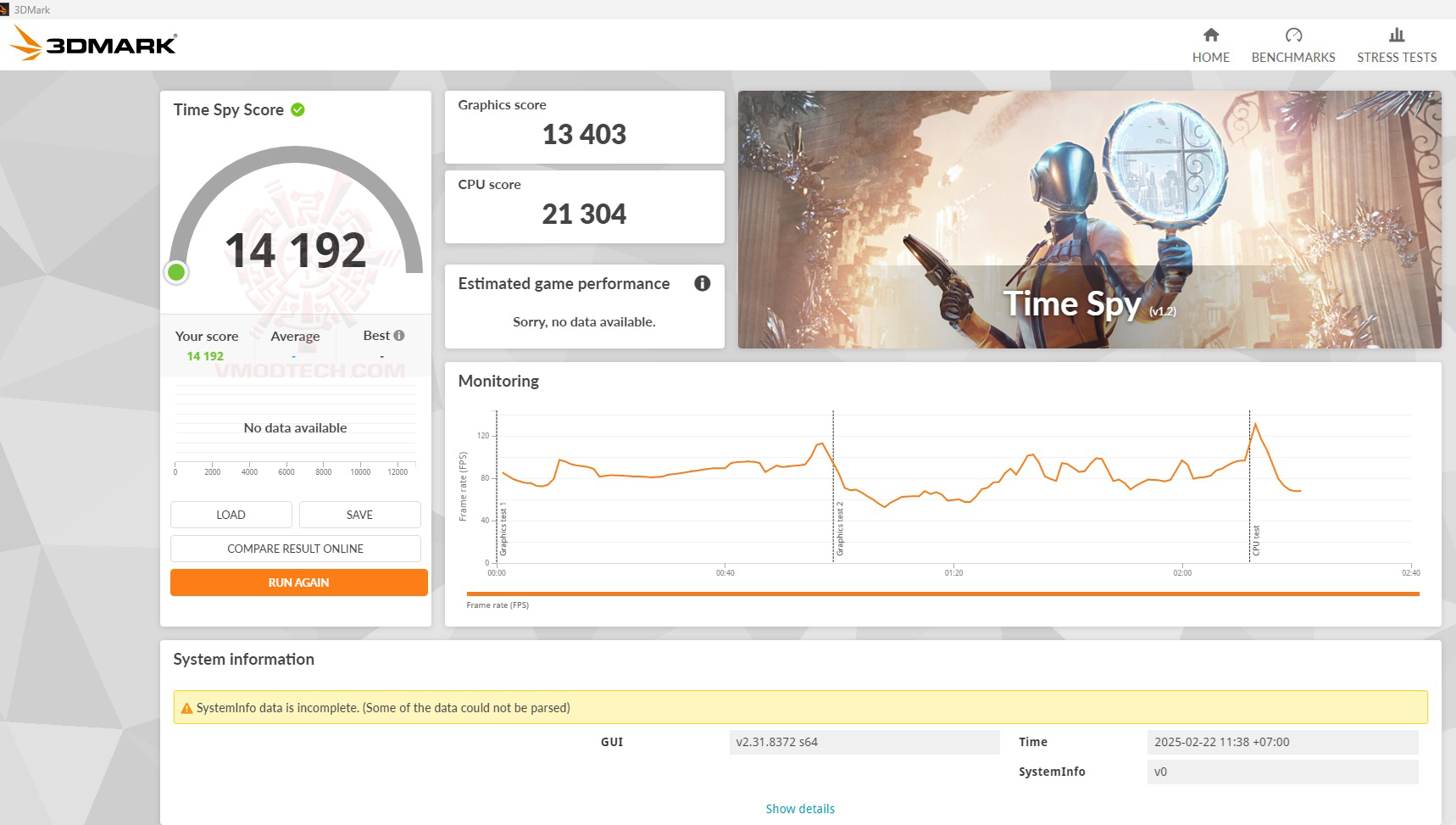The image size is (1456, 825).
Task: Click the SAVE button
Action: point(359,515)
